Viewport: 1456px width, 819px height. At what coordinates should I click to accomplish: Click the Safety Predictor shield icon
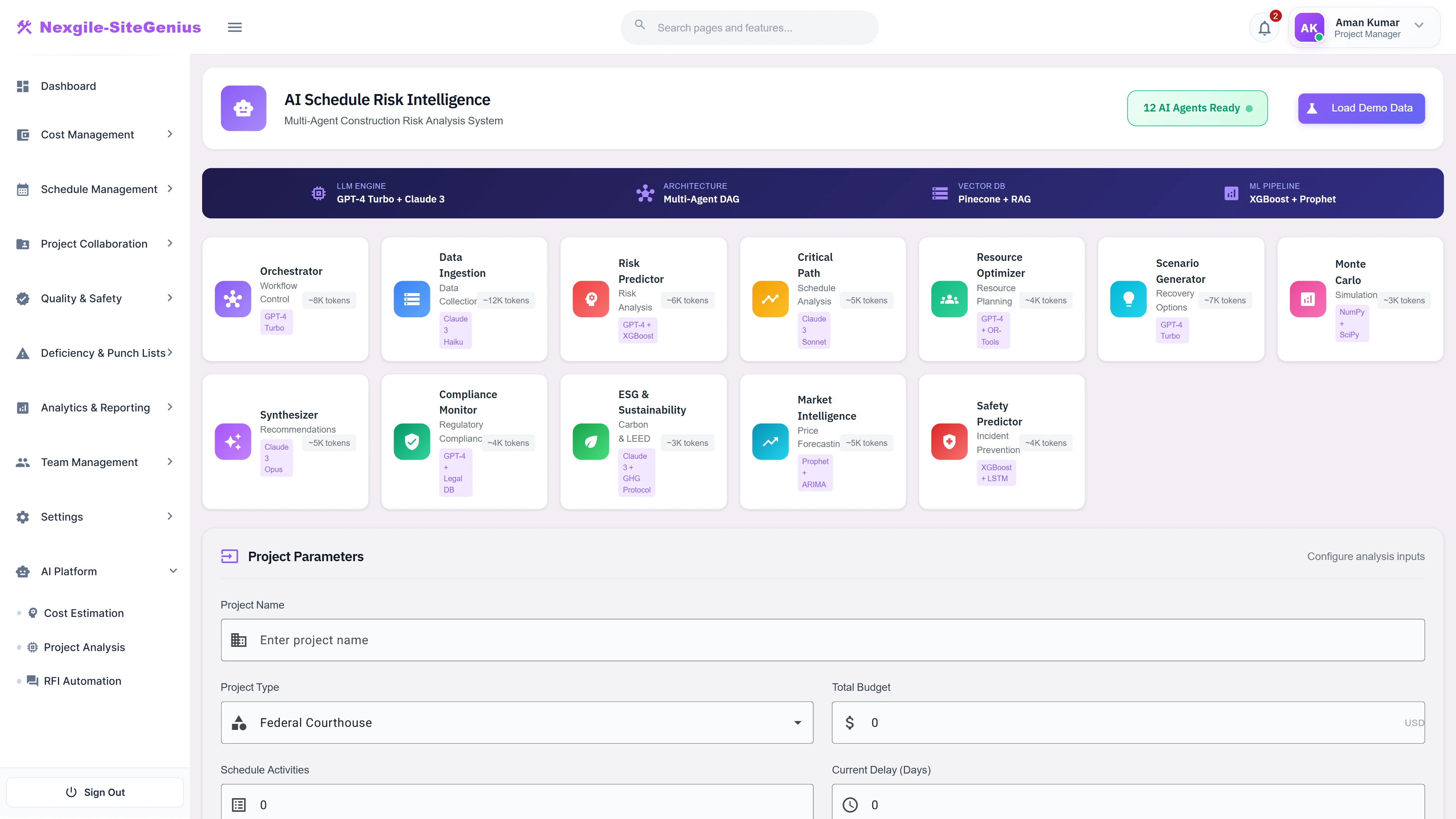point(949,441)
